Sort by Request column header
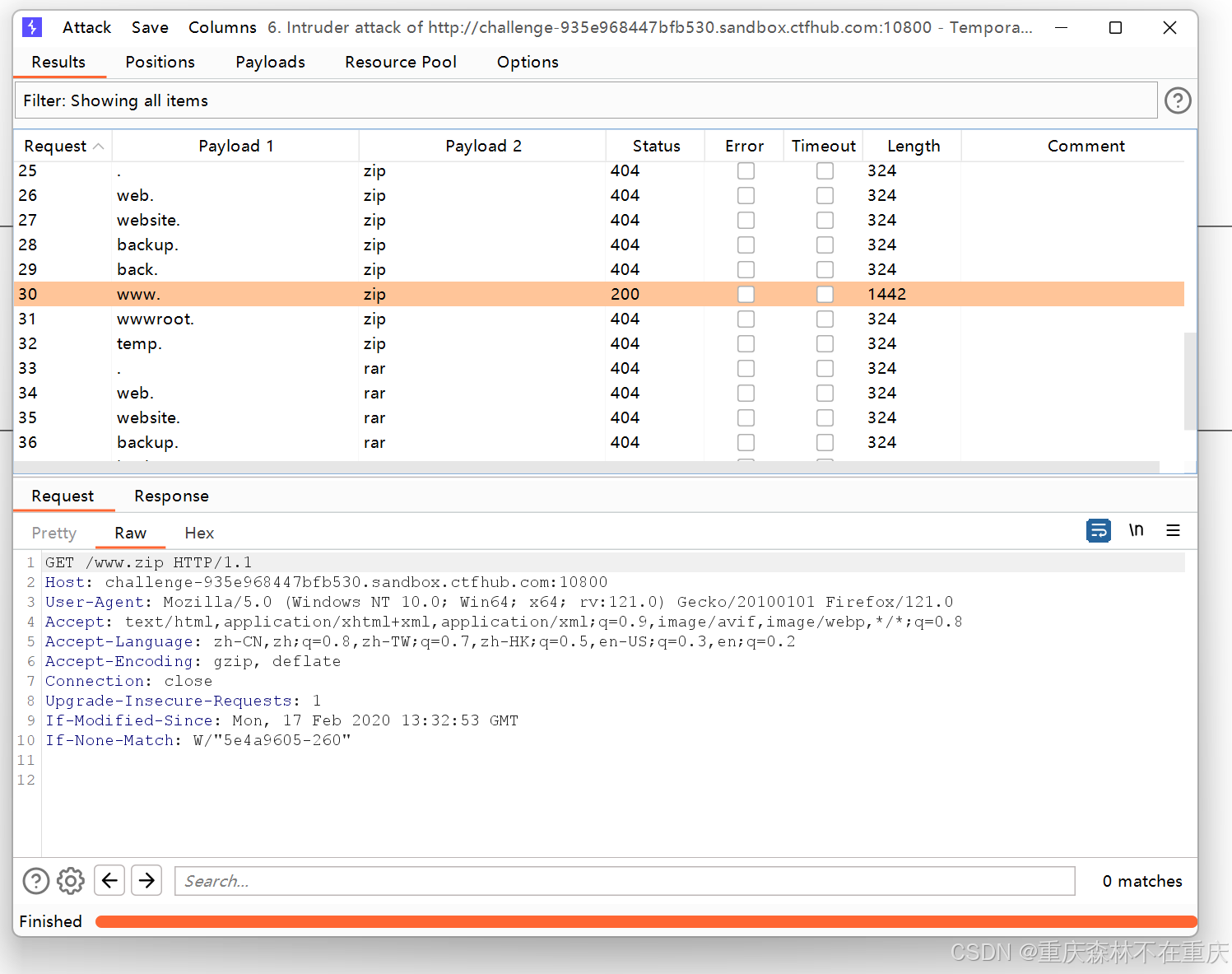The width and height of the screenshot is (1232, 974). tap(63, 146)
